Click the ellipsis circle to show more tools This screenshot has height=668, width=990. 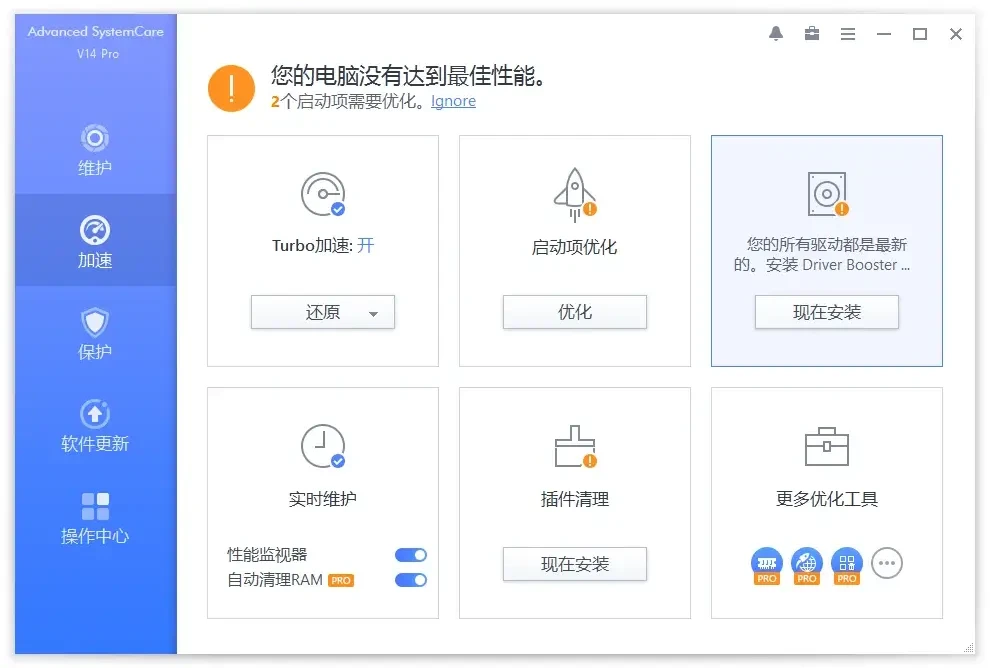tap(887, 563)
